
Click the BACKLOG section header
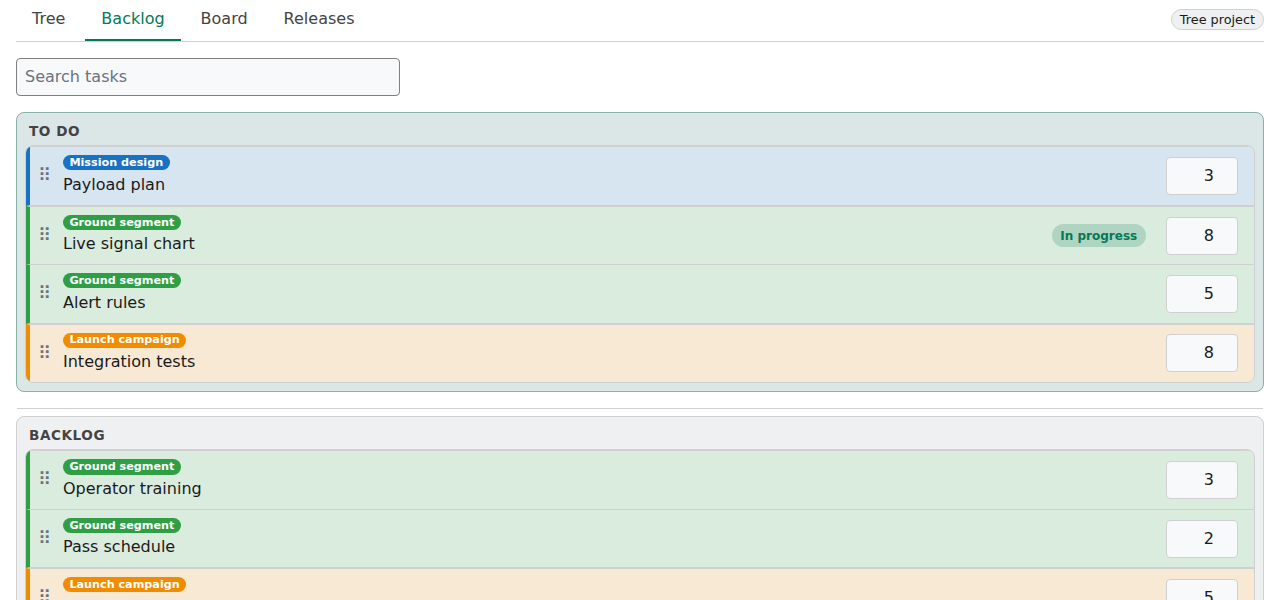(x=67, y=435)
